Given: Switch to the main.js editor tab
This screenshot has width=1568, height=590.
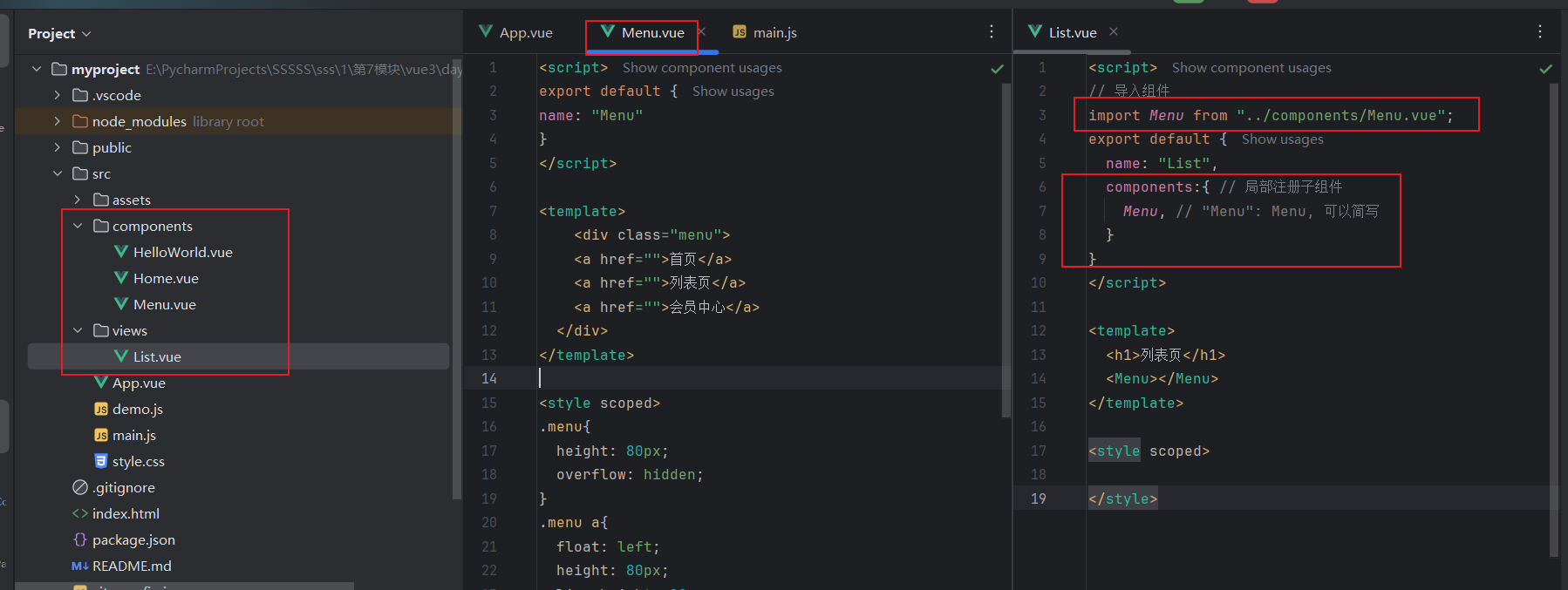Looking at the screenshot, I should tap(765, 33).
